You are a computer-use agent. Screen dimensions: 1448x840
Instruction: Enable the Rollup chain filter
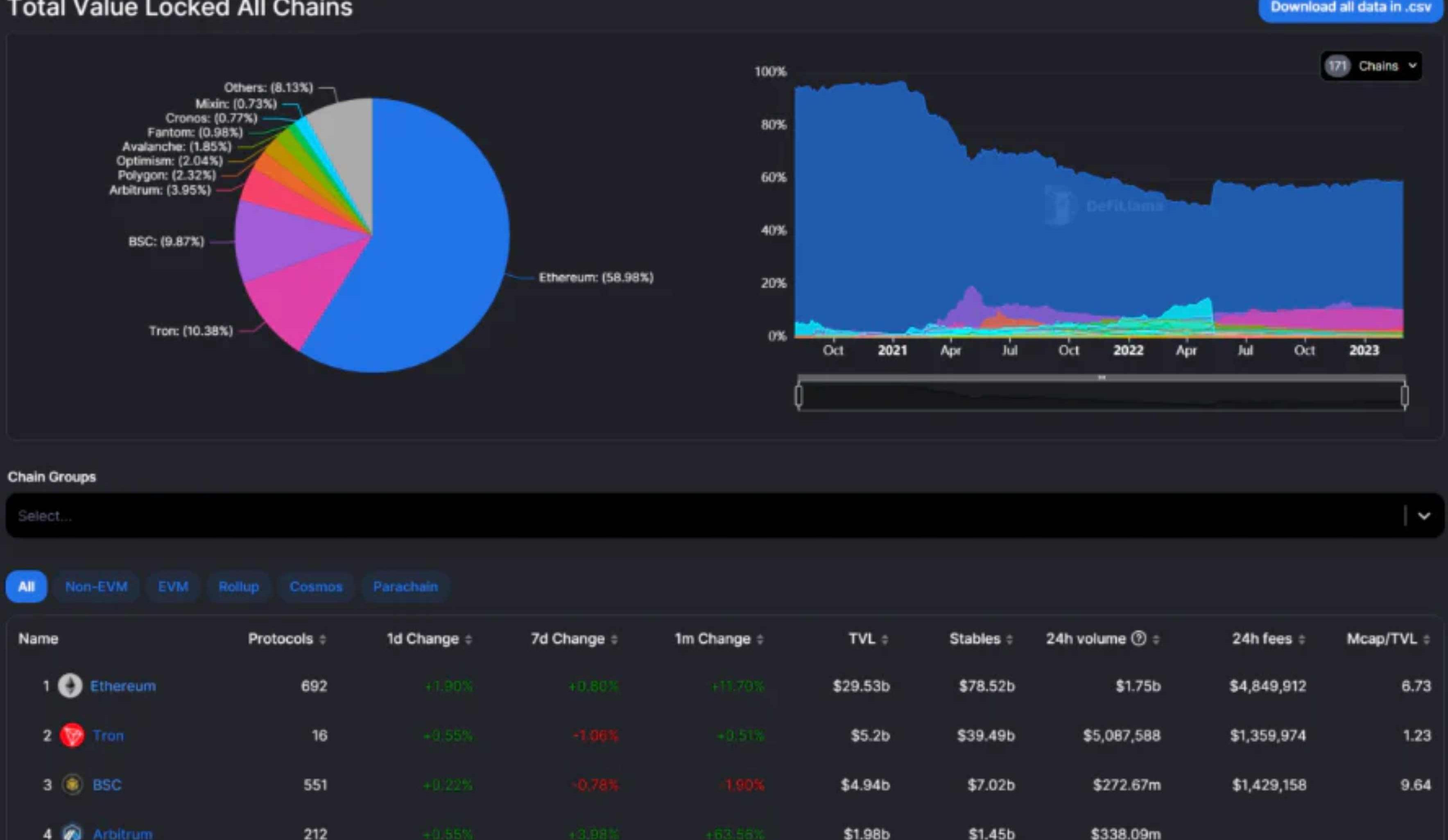[x=238, y=587]
